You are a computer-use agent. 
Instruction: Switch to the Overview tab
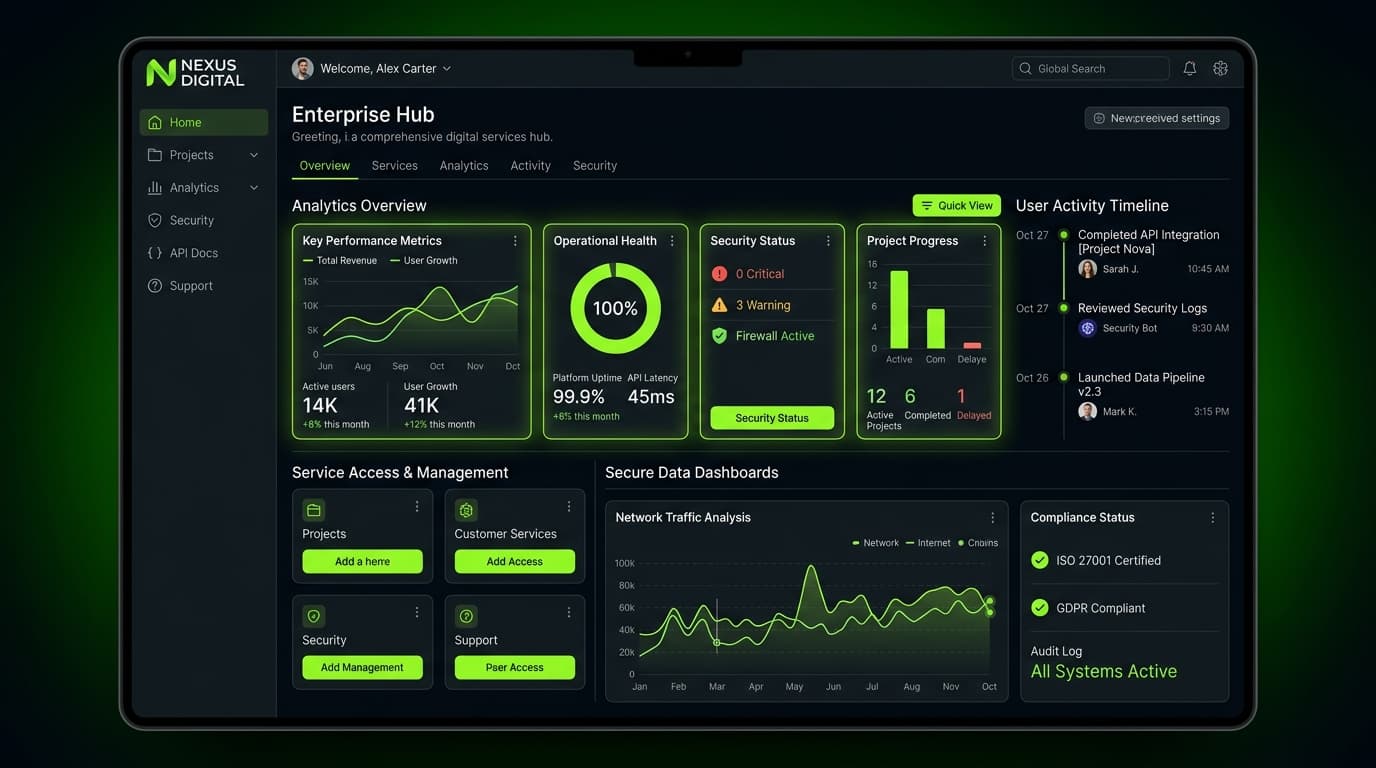pos(325,166)
